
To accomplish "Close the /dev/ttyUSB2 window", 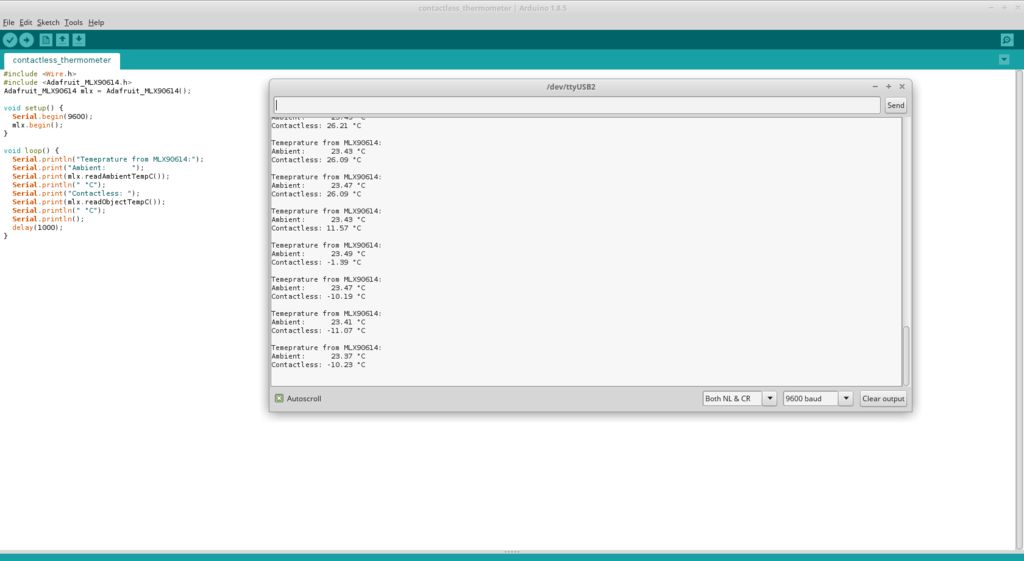I will [x=902, y=86].
